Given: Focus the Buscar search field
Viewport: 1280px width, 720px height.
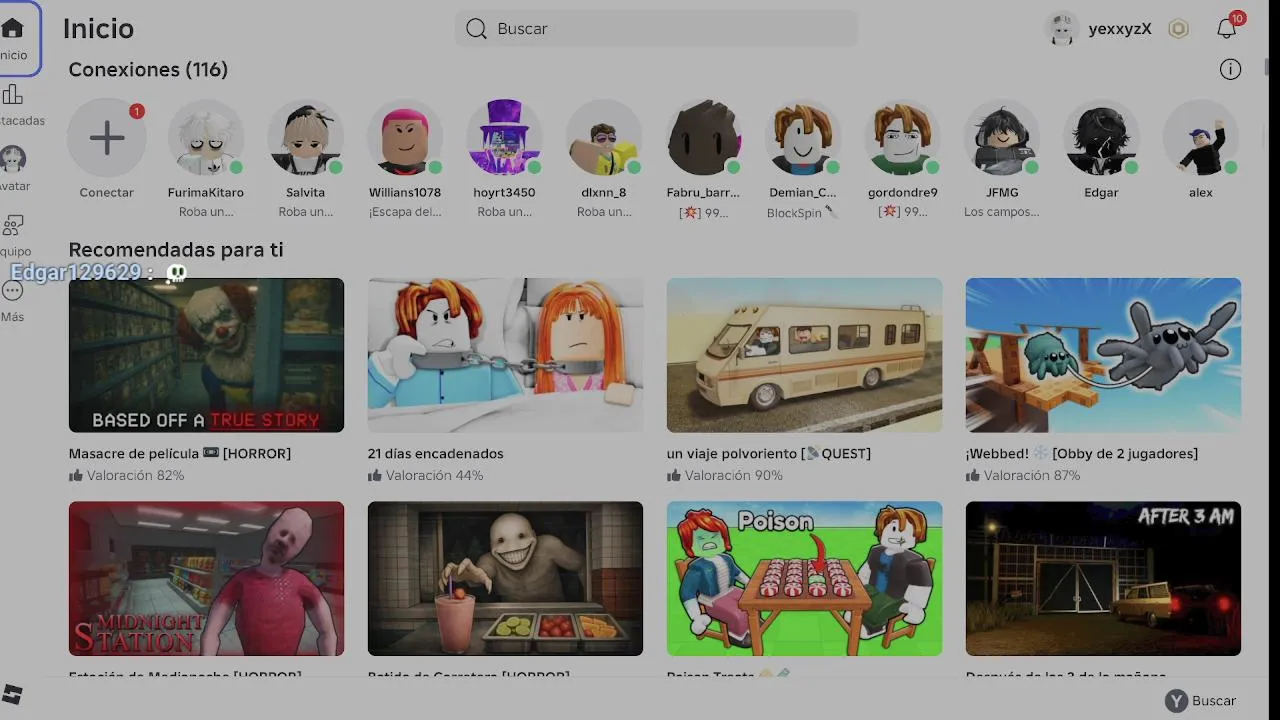Looking at the screenshot, I should (x=656, y=29).
